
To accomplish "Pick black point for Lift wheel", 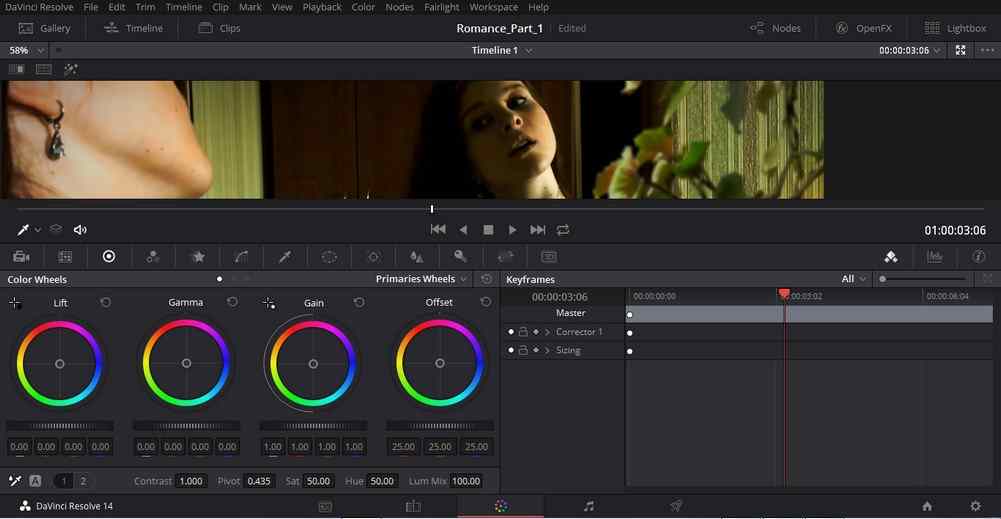I will pos(15,303).
